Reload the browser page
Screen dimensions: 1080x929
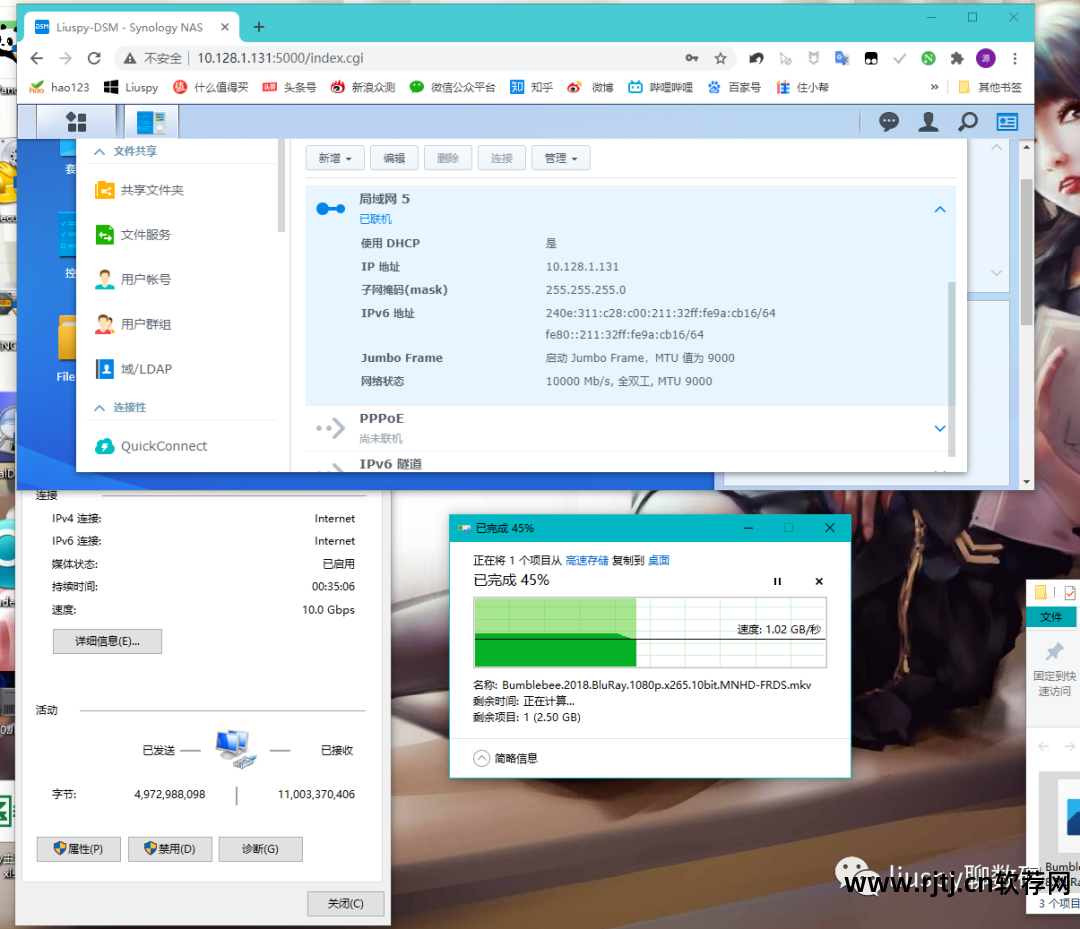pyautogui.click(x=94, y=58)
